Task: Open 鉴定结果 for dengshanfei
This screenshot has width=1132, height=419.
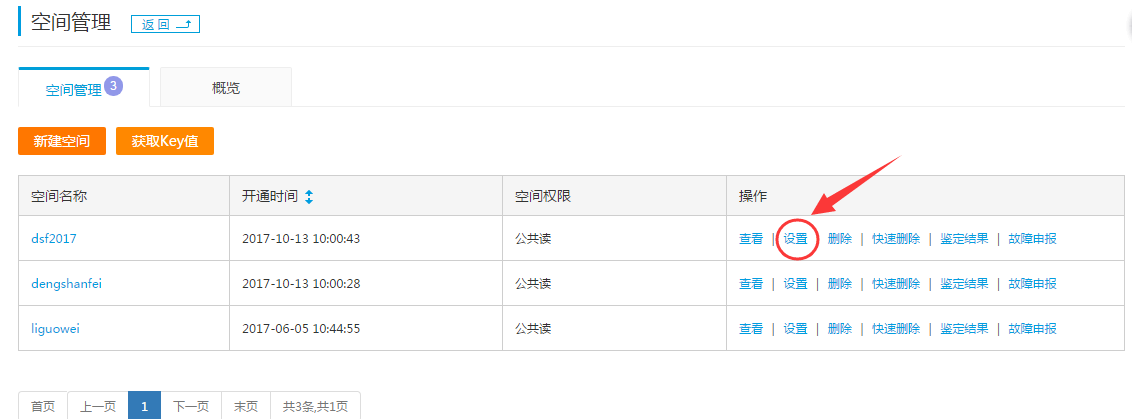Action: [x=964, y=284]
